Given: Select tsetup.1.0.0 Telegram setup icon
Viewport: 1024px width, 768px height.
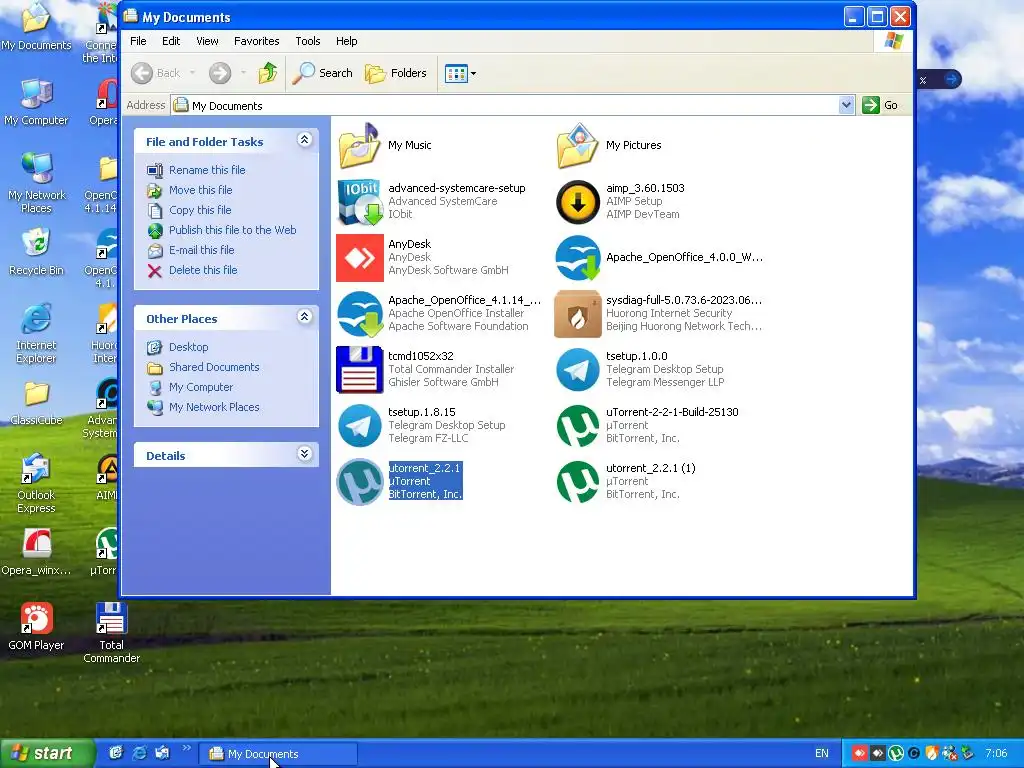Looking at the screenshot, I should click(577, 370).
